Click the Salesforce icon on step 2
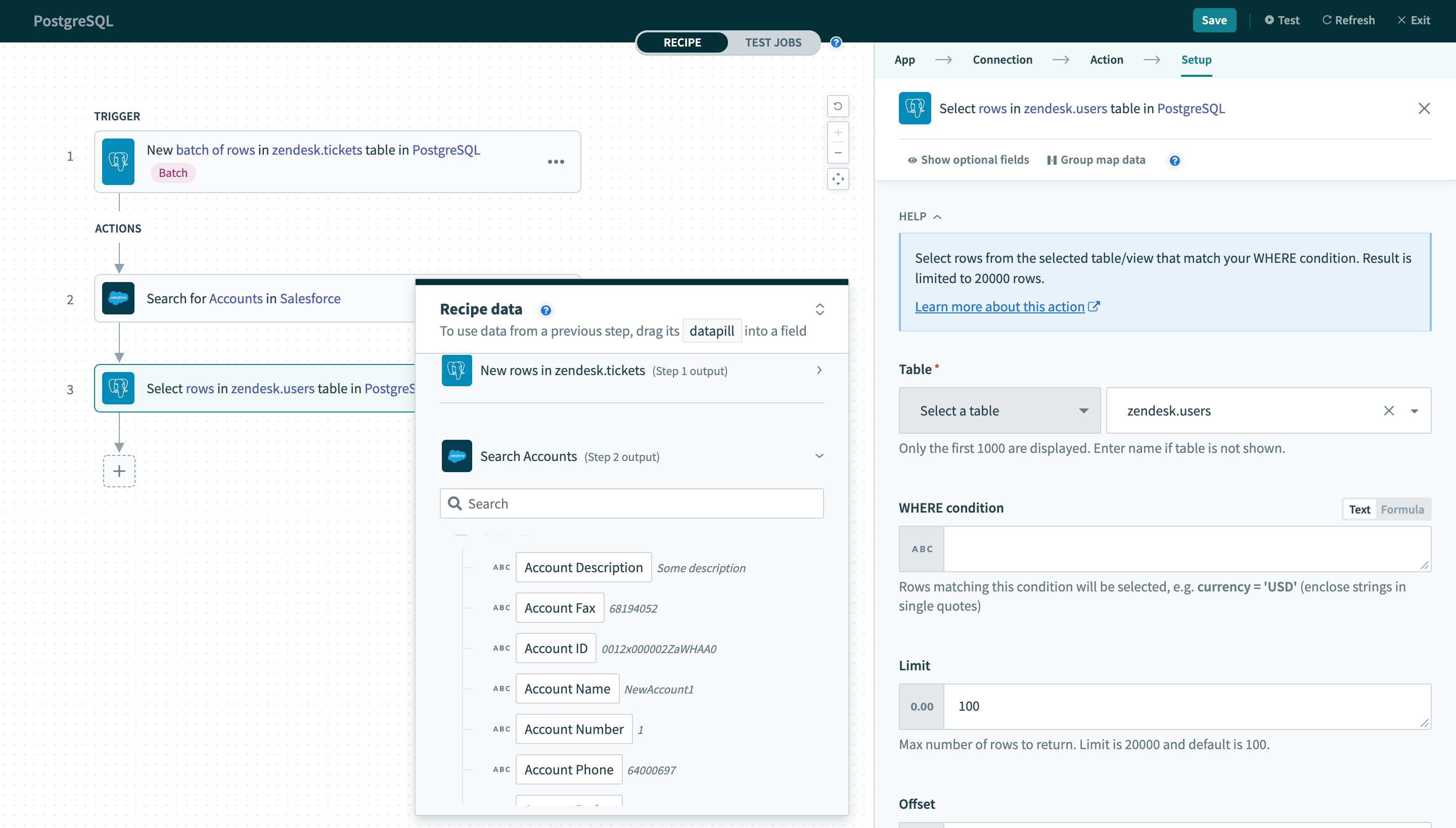This screenshot has height=828, width=1456. [x=118, y=299]
